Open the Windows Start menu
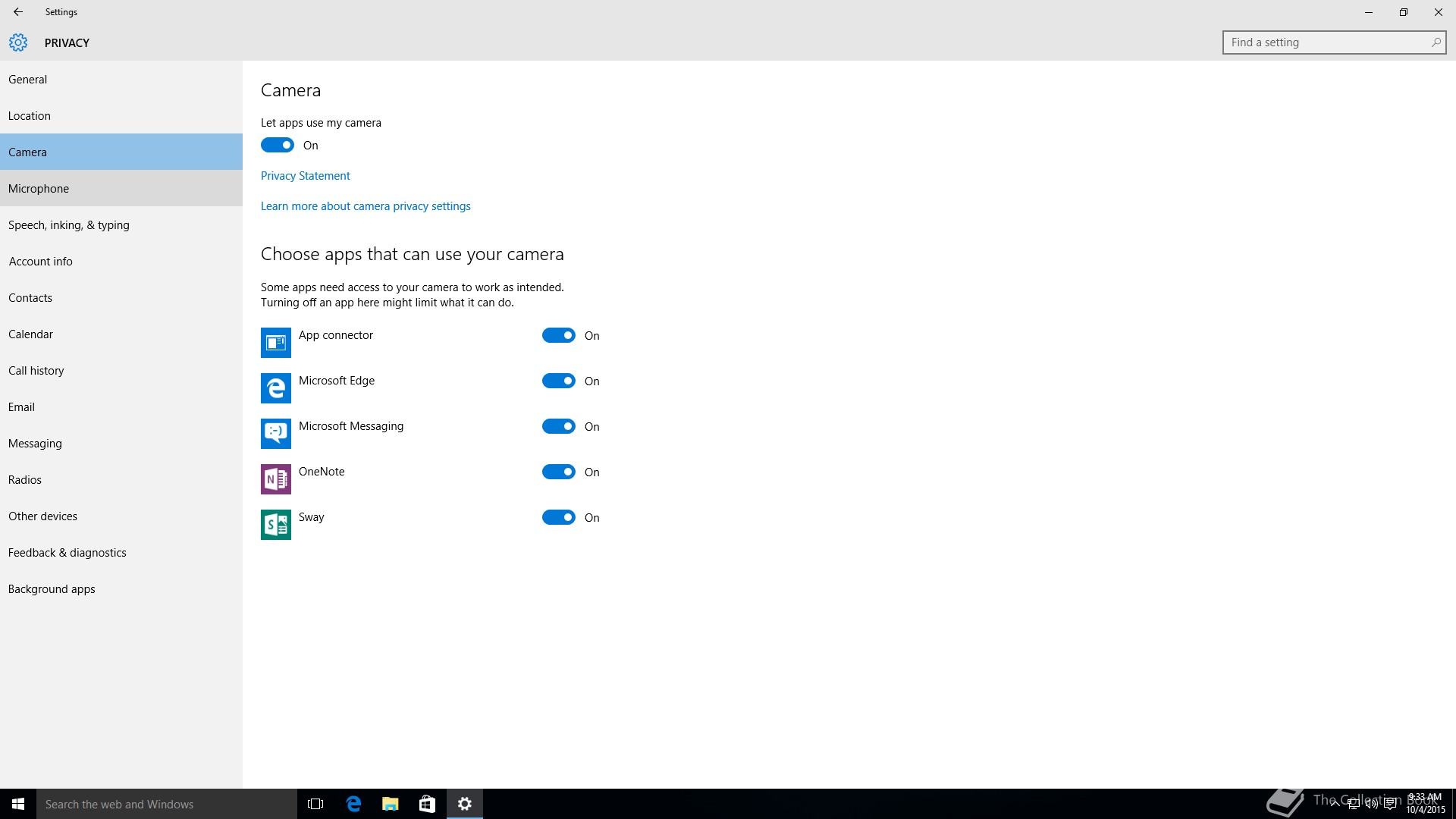This screenshot has width=1456, height=819. click(x=18, y=804)
